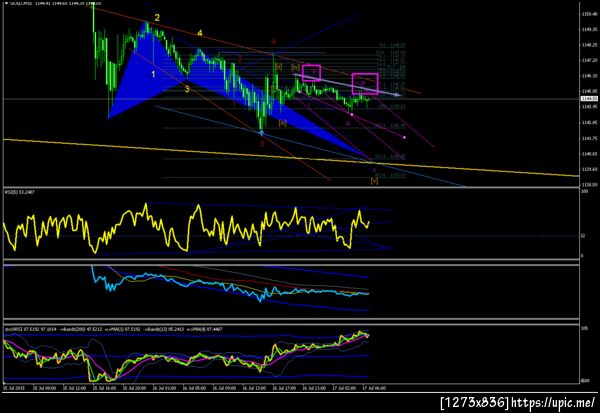Image resolution: width=600 pixels, height=413 pixels.
Task: Select the white wave label 1
Action: tap(153, 74)
